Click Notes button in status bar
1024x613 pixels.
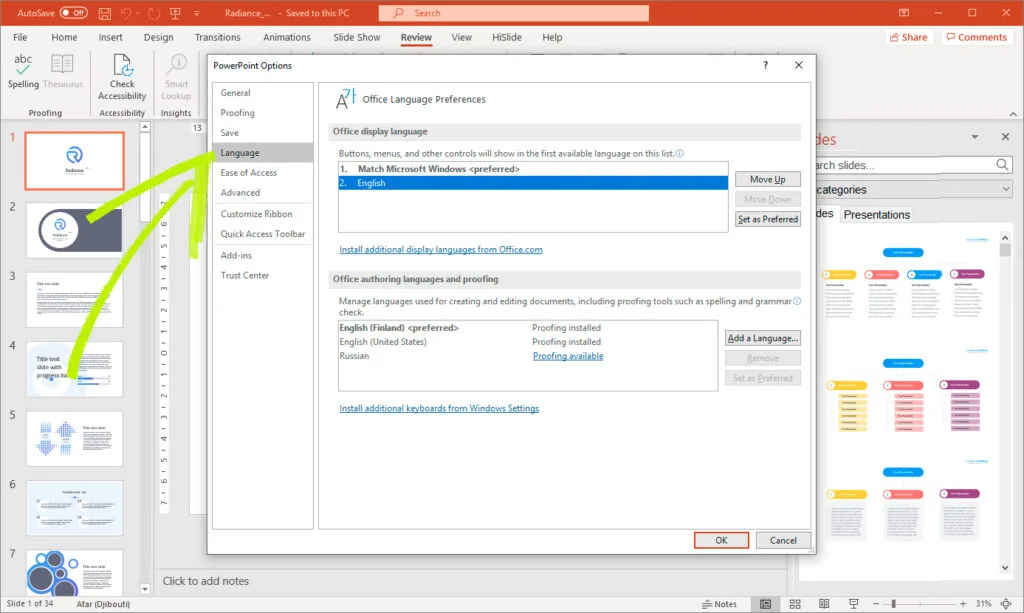(x=719, y=605)
